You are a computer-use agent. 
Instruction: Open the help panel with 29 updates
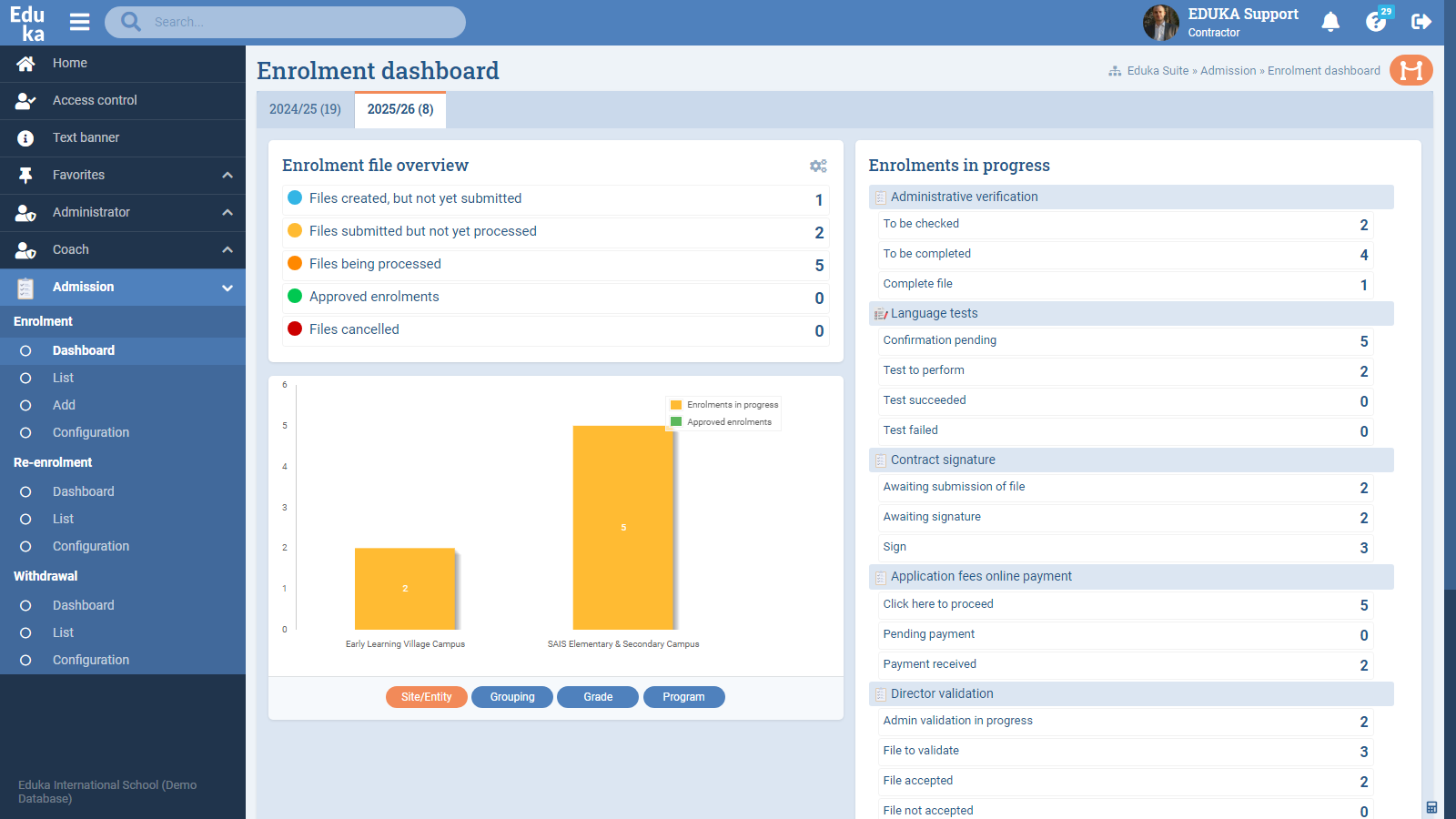pos(1374,22)
